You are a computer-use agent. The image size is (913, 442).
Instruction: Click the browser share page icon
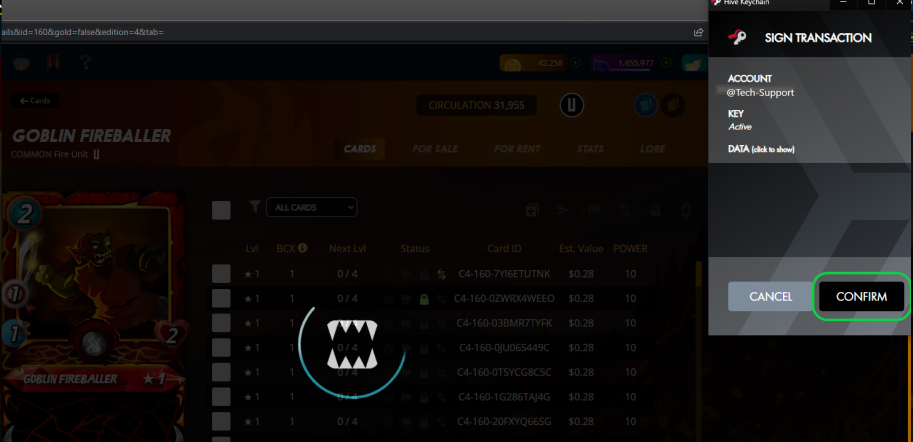(x=698, y=32)
